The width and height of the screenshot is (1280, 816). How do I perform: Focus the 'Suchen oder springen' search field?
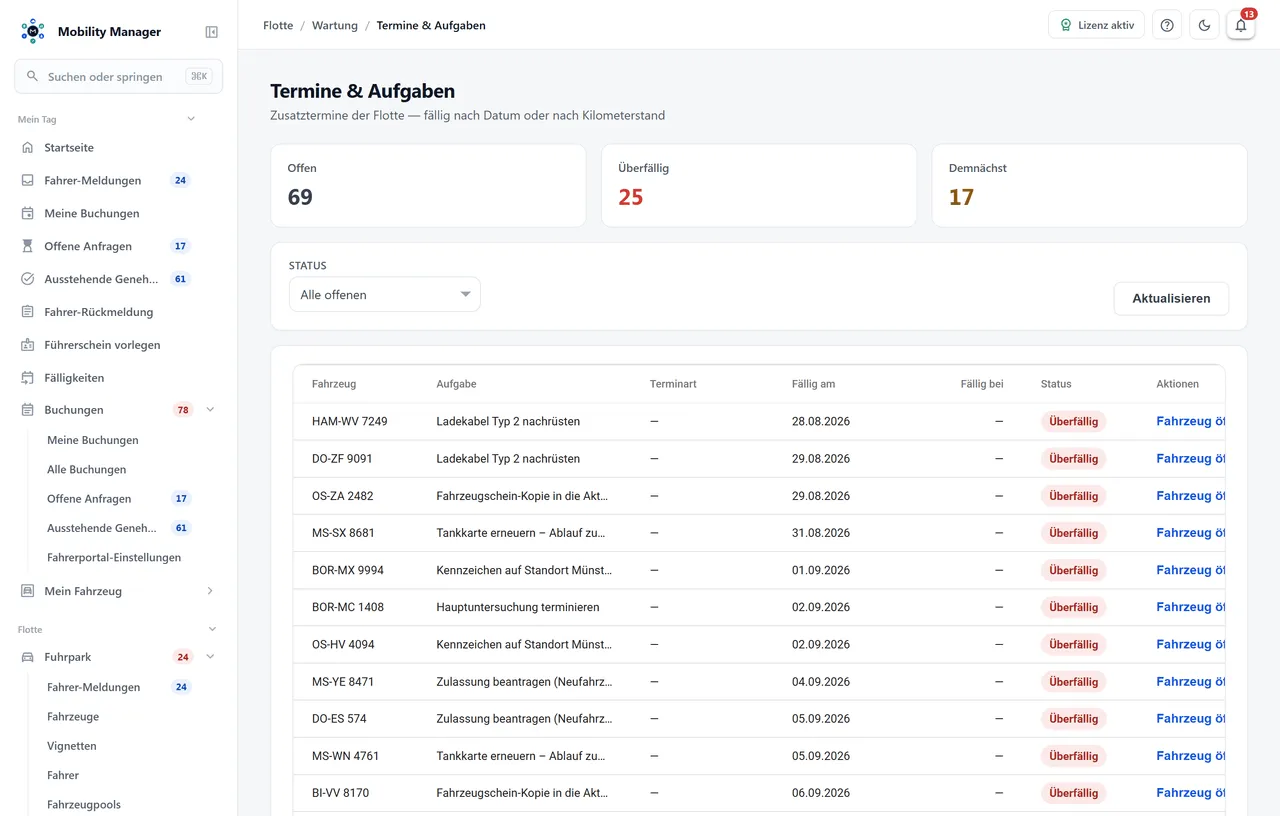(118, 76)
